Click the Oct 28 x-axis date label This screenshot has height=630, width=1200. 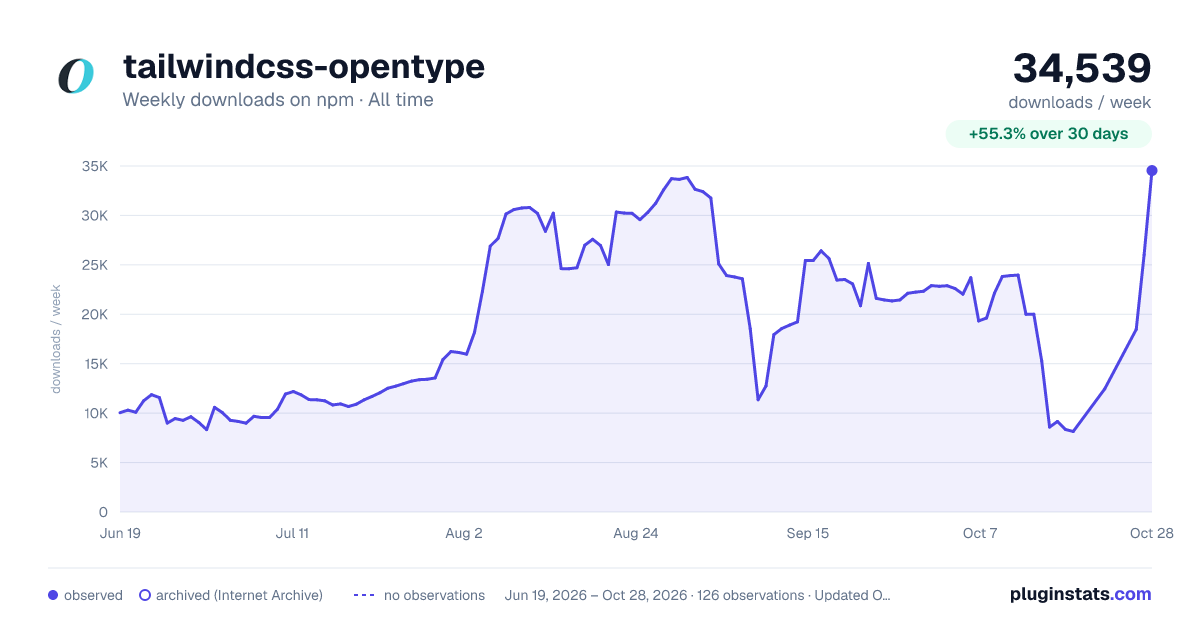click(x=1152, y=534)
